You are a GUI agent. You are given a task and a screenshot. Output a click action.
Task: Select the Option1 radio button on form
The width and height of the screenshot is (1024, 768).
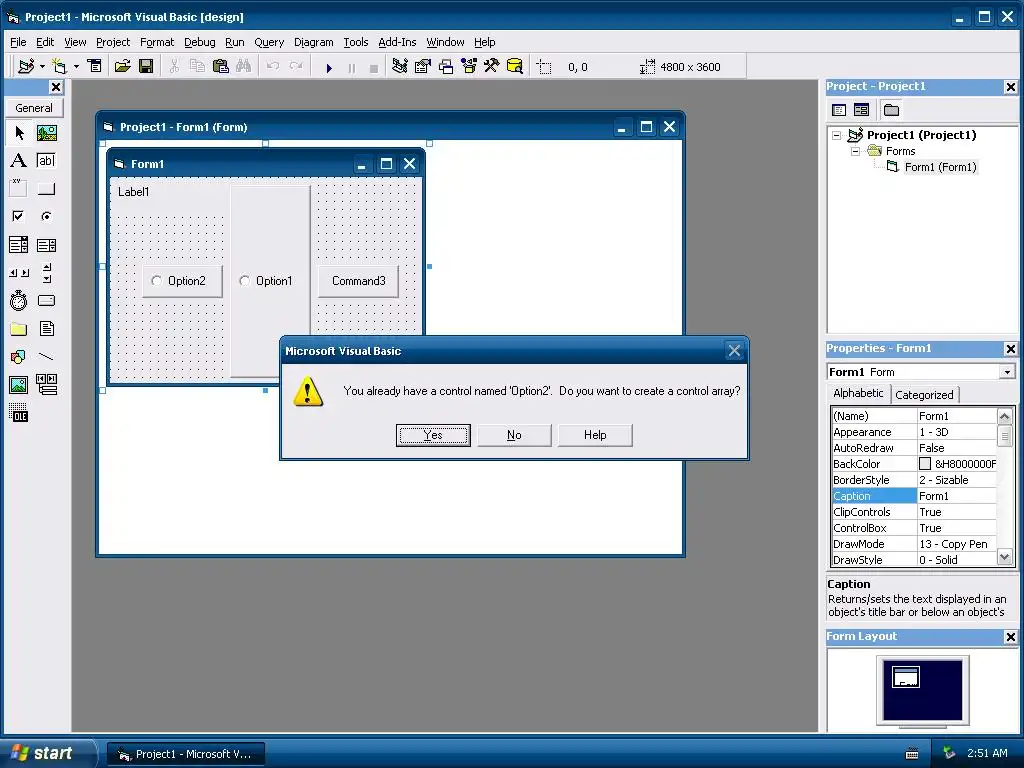tap(244, 281)
